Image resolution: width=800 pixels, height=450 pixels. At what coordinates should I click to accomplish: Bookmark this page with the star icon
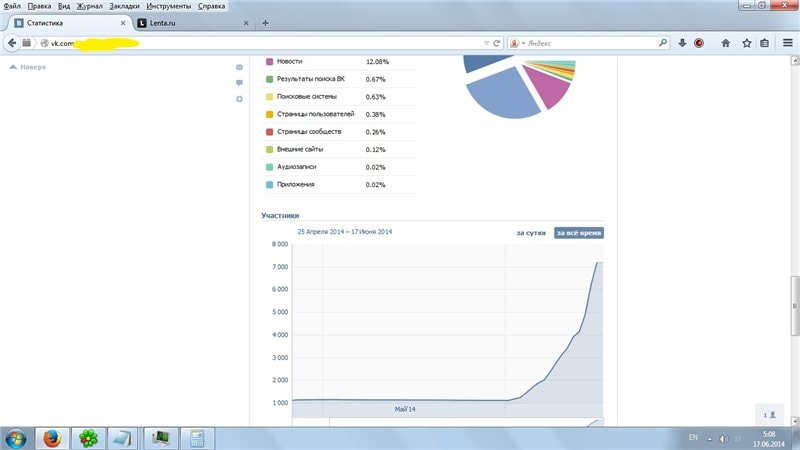click(745, 43)
